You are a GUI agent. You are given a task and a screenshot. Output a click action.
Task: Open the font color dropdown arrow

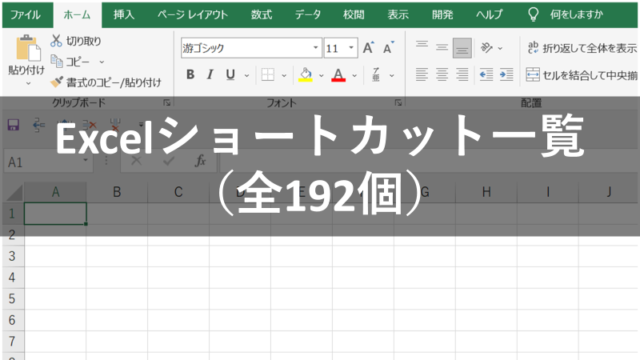point(354,76)
